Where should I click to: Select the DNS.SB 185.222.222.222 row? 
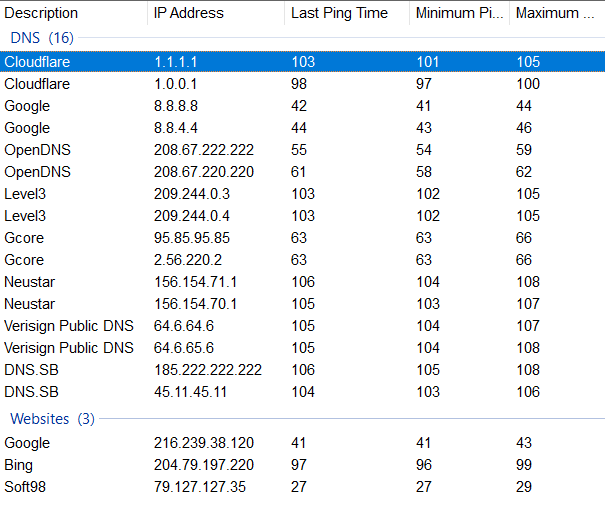click(x=302, y=370)
